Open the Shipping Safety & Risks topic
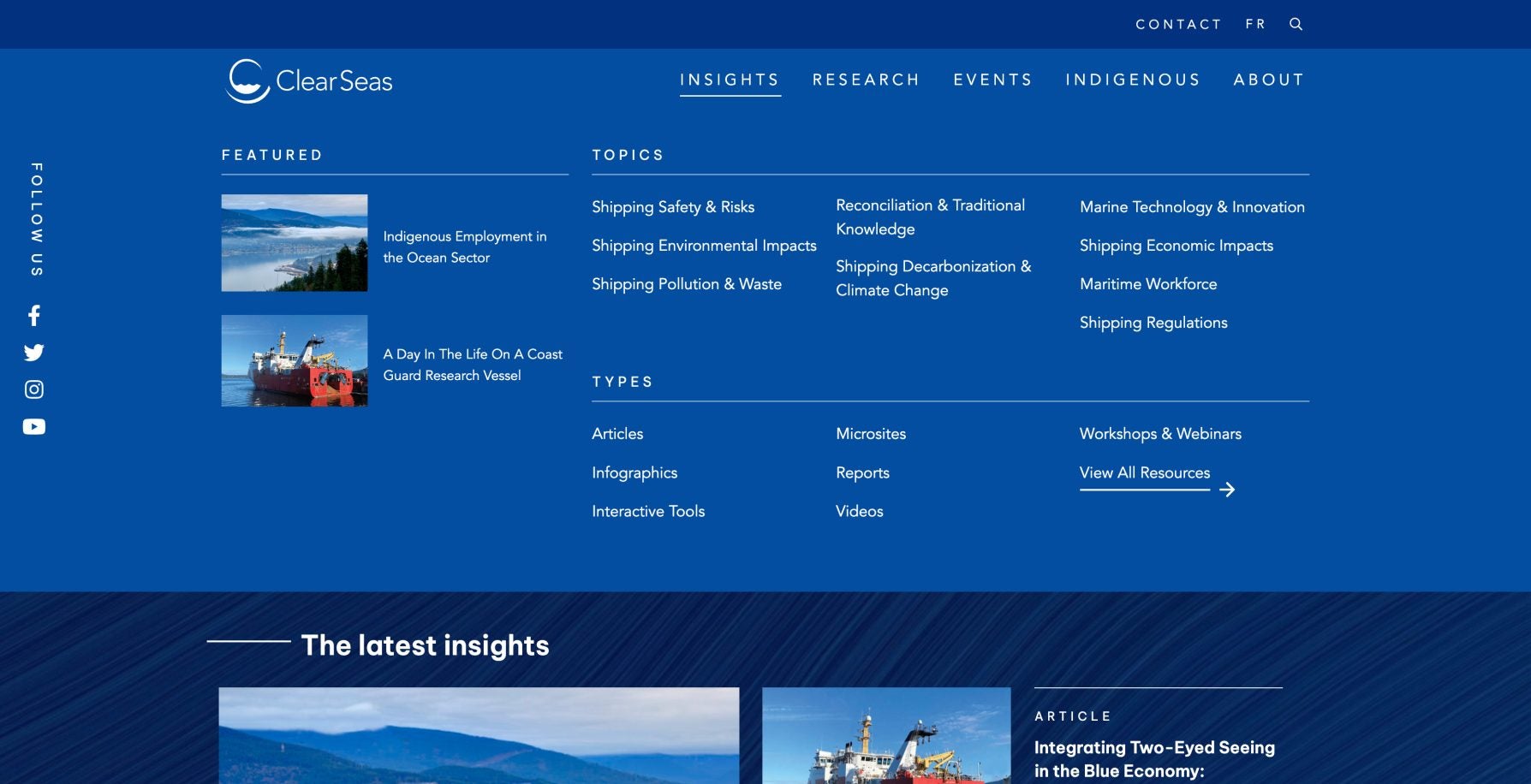 [673, 206]
